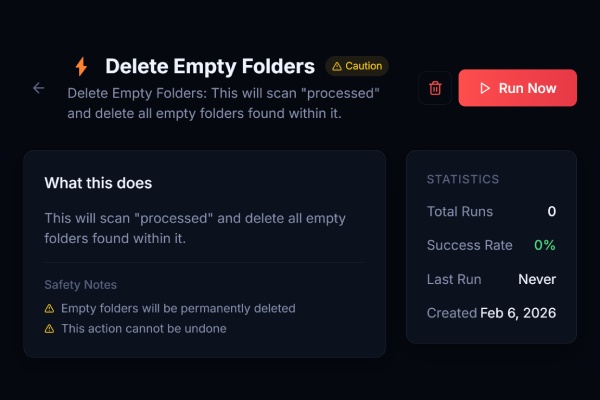The height and width of the screenshot is (400, 600).
Task: Click the What this does heading
Action: click(x=98, y=183)
